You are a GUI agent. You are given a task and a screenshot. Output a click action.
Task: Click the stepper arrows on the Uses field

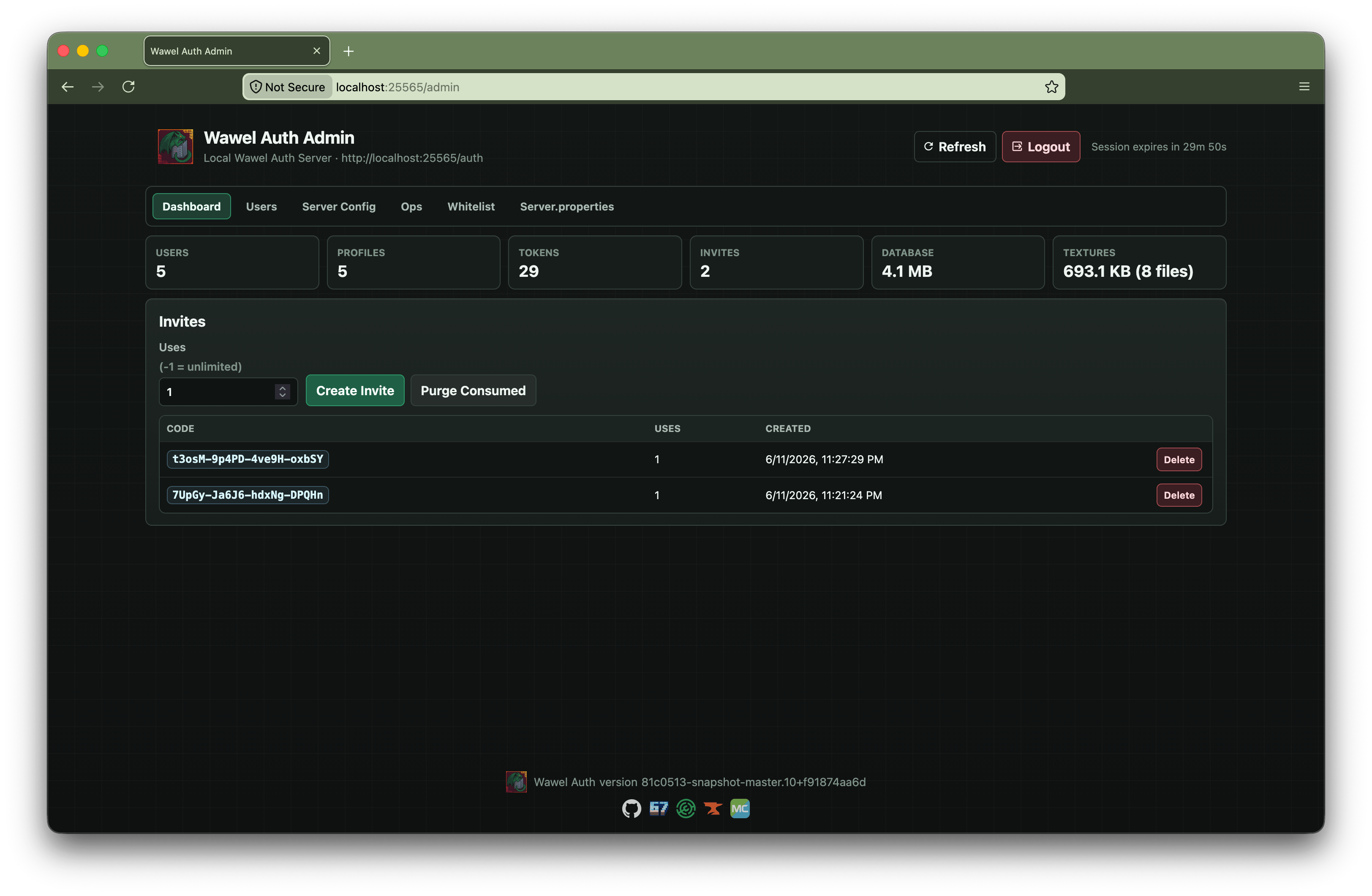tap(282, 392)
